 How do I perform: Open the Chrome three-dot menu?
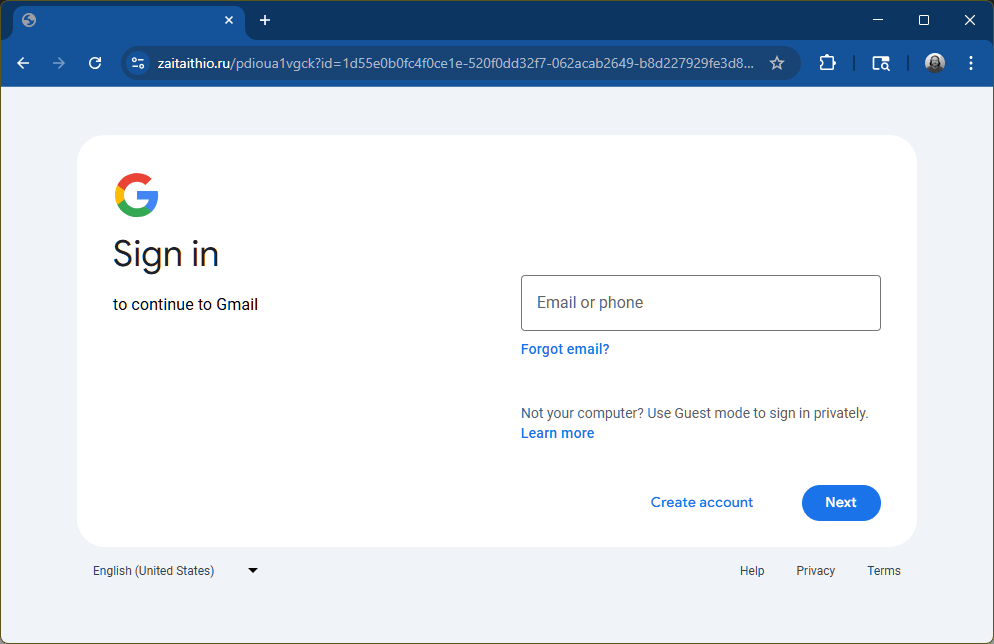[970, 62]
